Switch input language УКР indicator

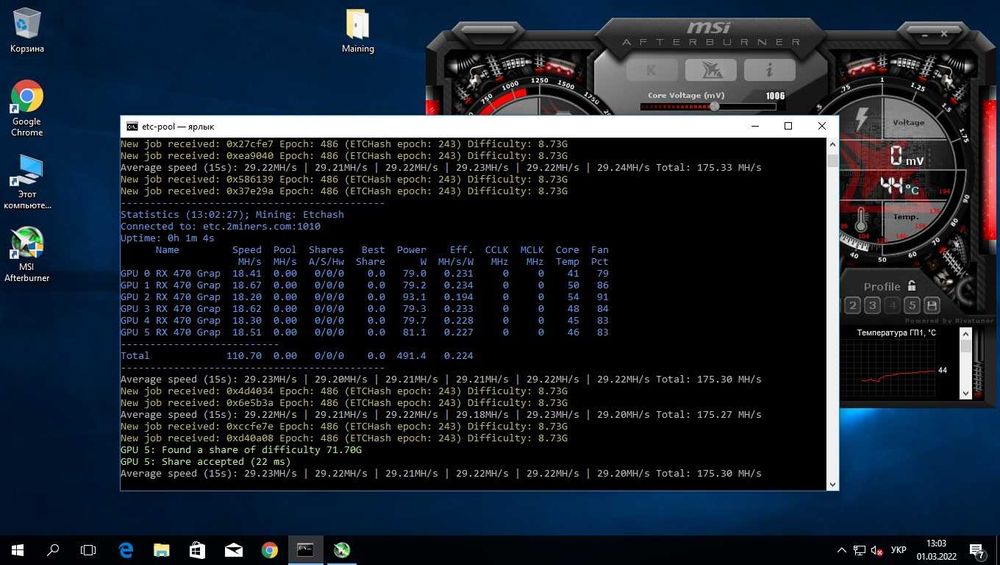pyautogui.click(x=898, y=550)
